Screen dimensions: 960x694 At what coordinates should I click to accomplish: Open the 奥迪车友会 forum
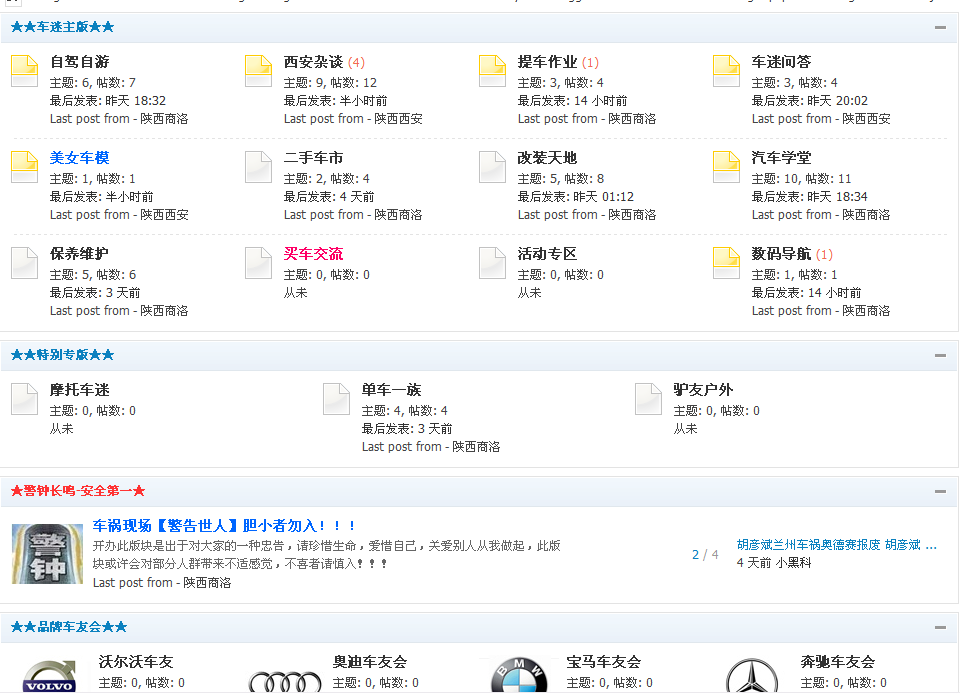click(x=370, y=662)
